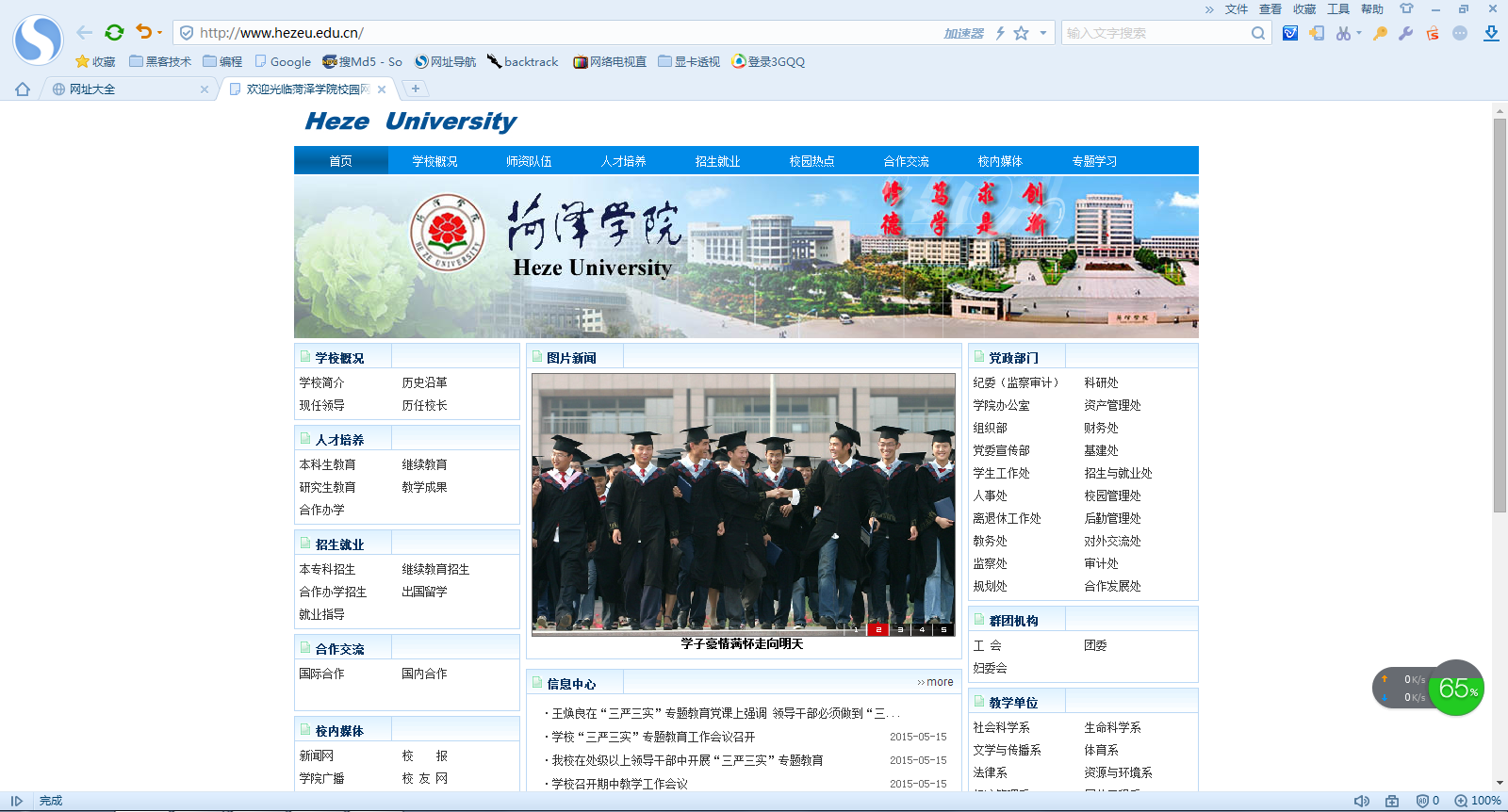Image resolution: width=1508 pixels, height=812 pixels.
Task: Click the ad-block shield counter icon
Action: (x=1427, y=801)
